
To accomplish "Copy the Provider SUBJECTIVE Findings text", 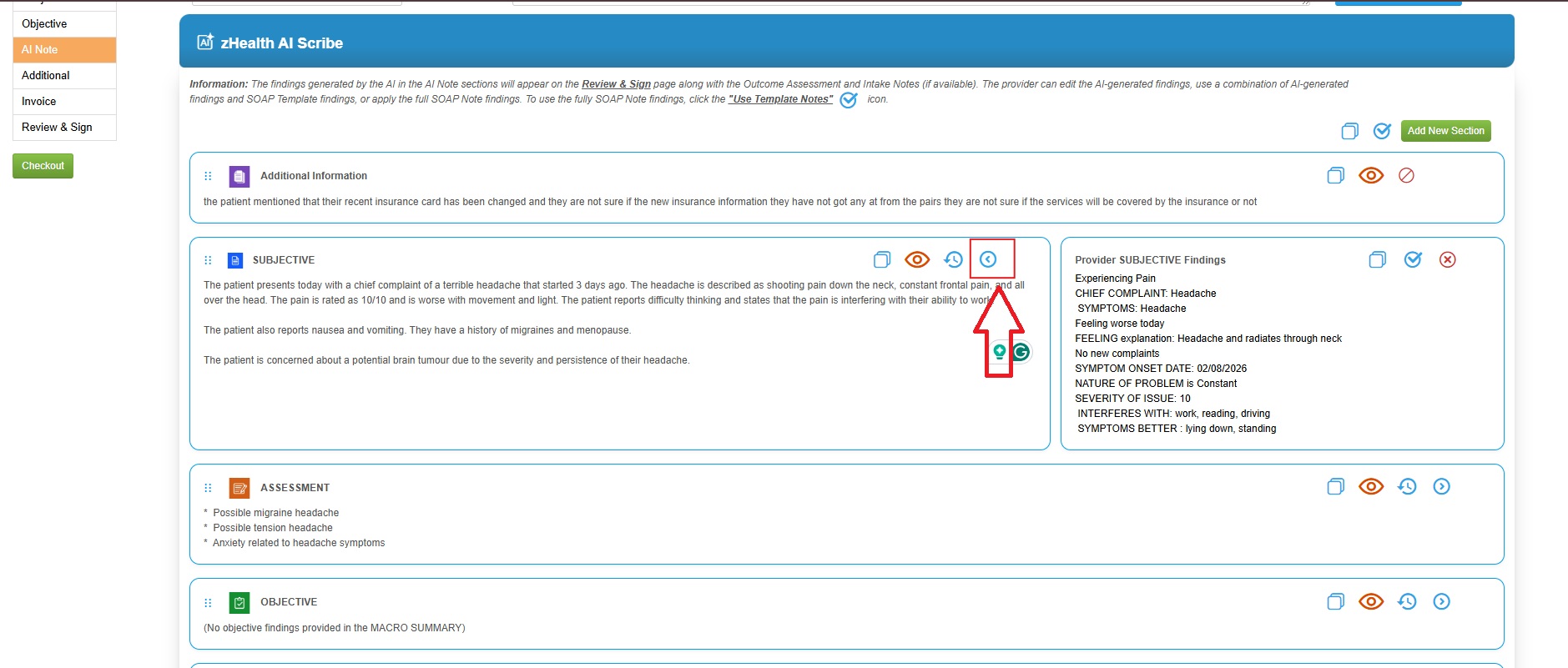I will point(1377,259).
